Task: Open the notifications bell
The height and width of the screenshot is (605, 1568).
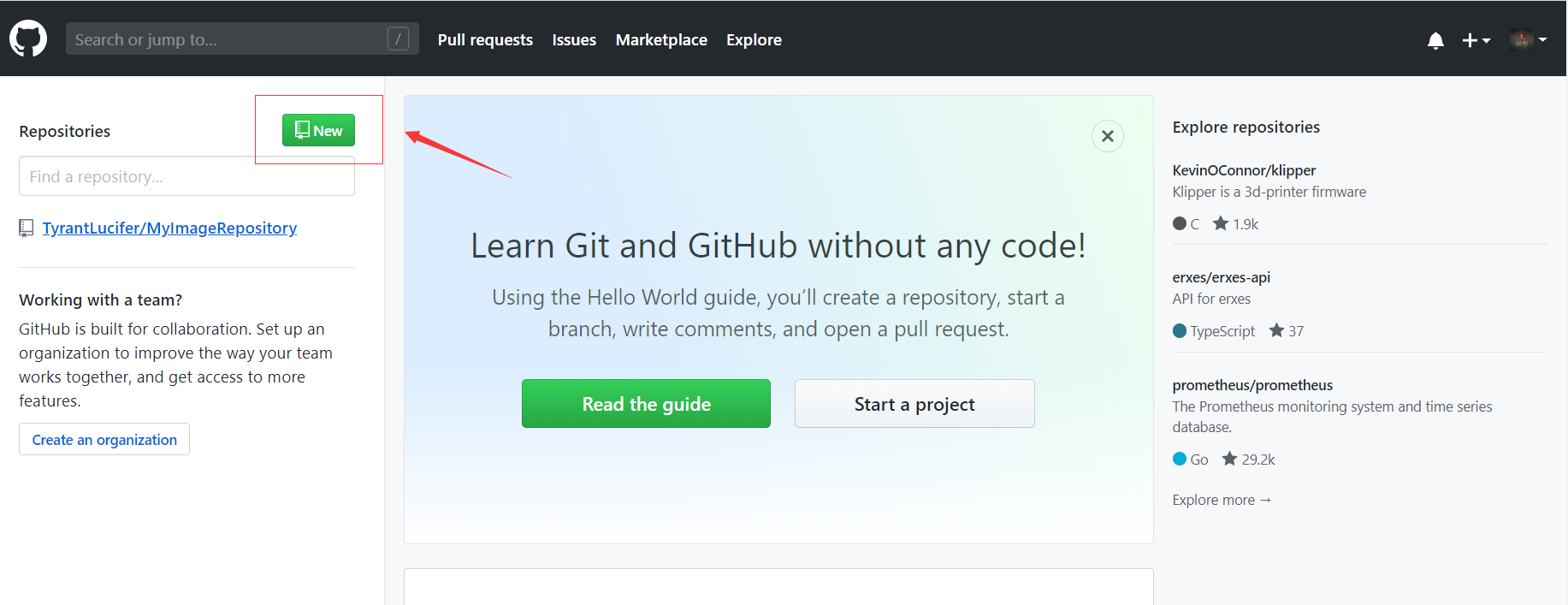Action: pos(1435,40)
